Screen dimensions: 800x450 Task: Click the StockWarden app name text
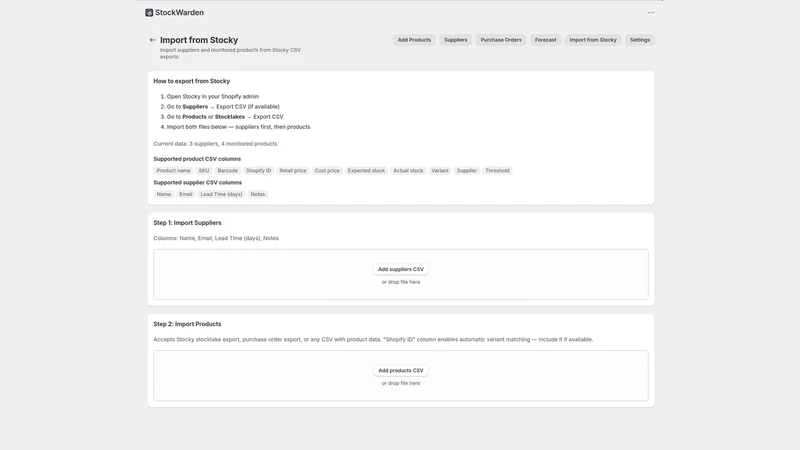pos(179,13)
